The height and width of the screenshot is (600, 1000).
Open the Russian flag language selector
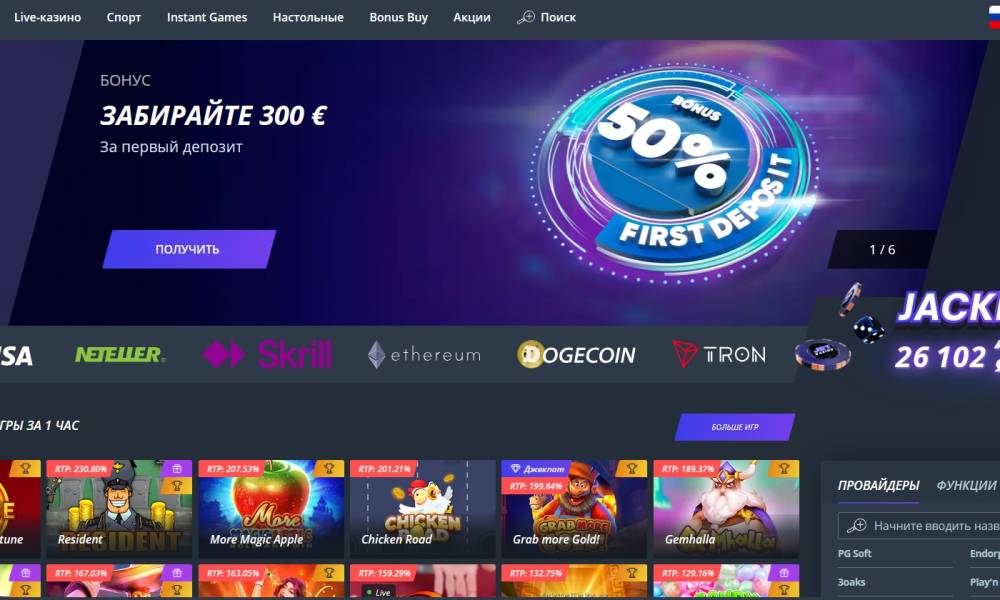coord(994,17)
